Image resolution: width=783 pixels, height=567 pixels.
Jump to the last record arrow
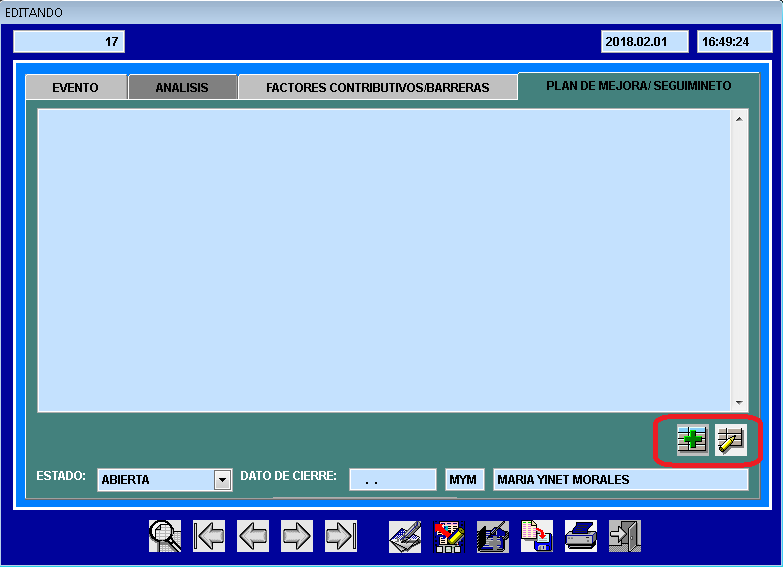click(341, 536)
